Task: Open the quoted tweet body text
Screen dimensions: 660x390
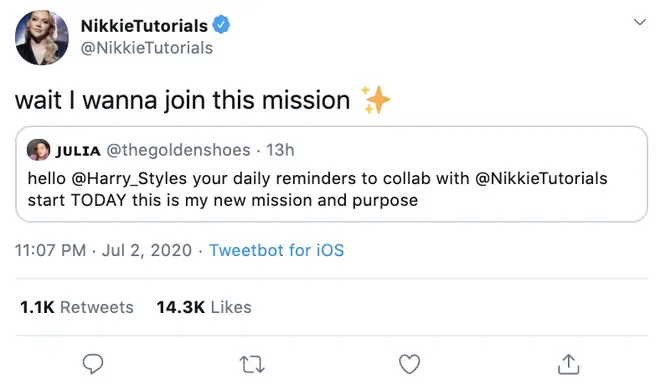Action: tap(317, 189)
